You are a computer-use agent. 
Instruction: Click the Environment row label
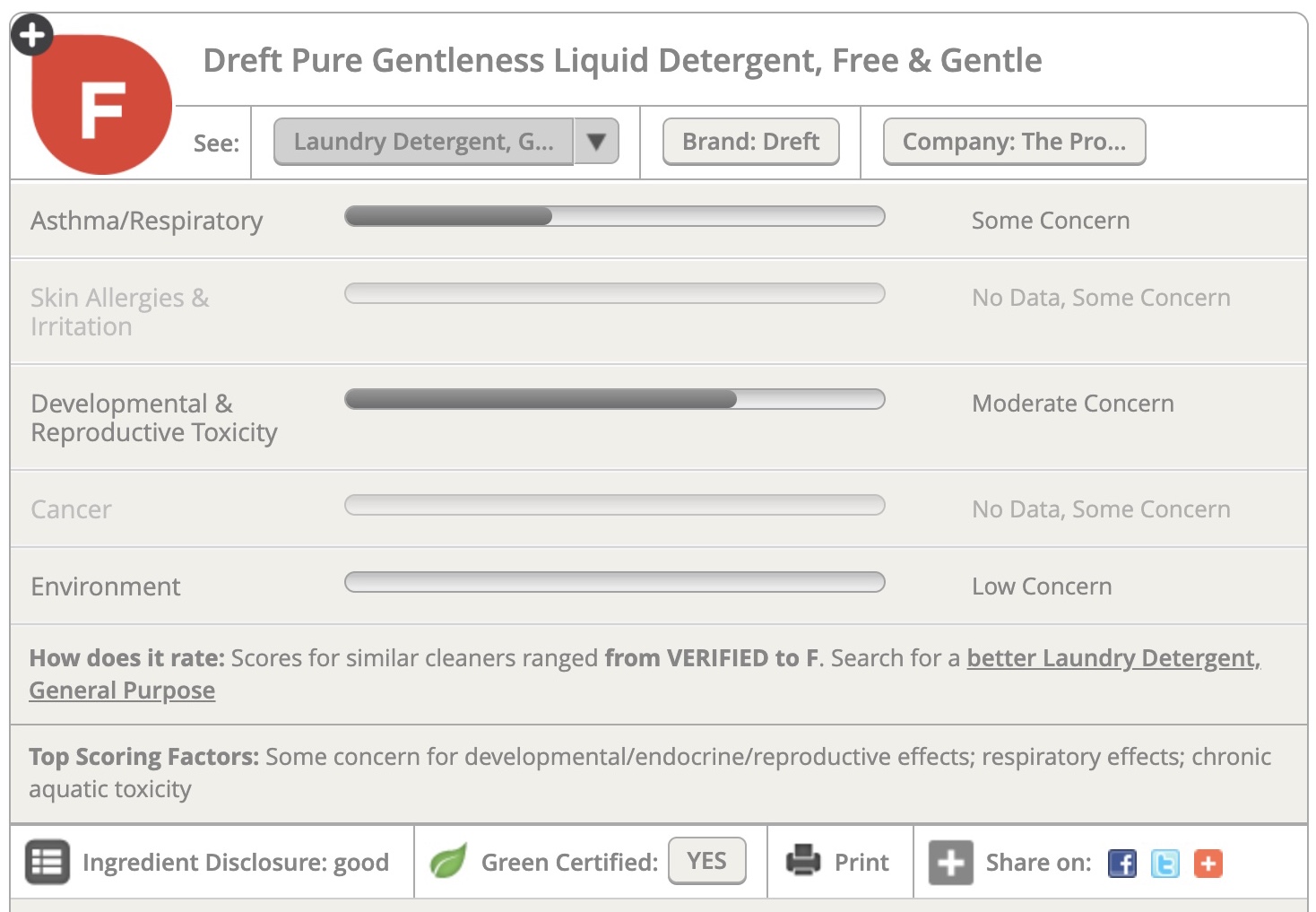(106, 586)
